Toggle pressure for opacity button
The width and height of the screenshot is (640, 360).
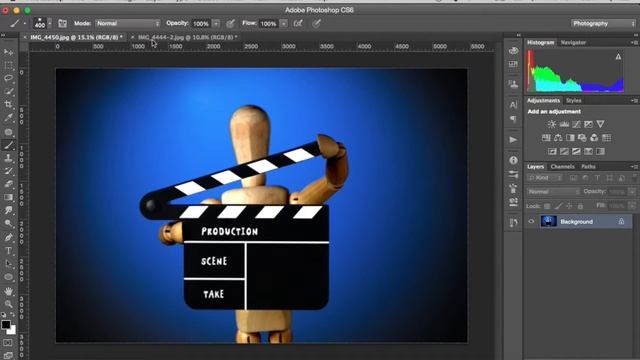click(231, 24)
